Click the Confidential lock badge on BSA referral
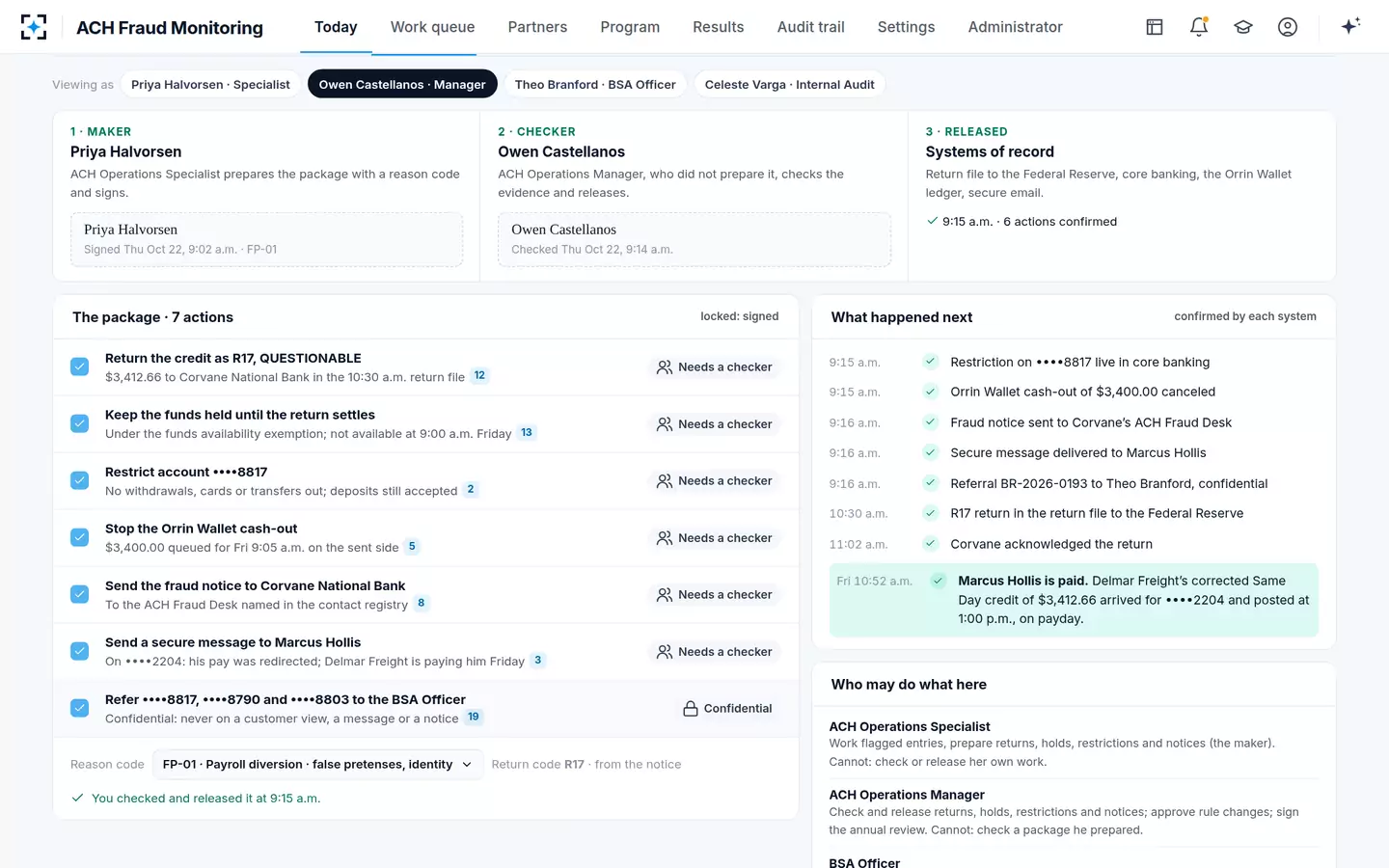This screenshot has height=868, width=1389. 727,709
